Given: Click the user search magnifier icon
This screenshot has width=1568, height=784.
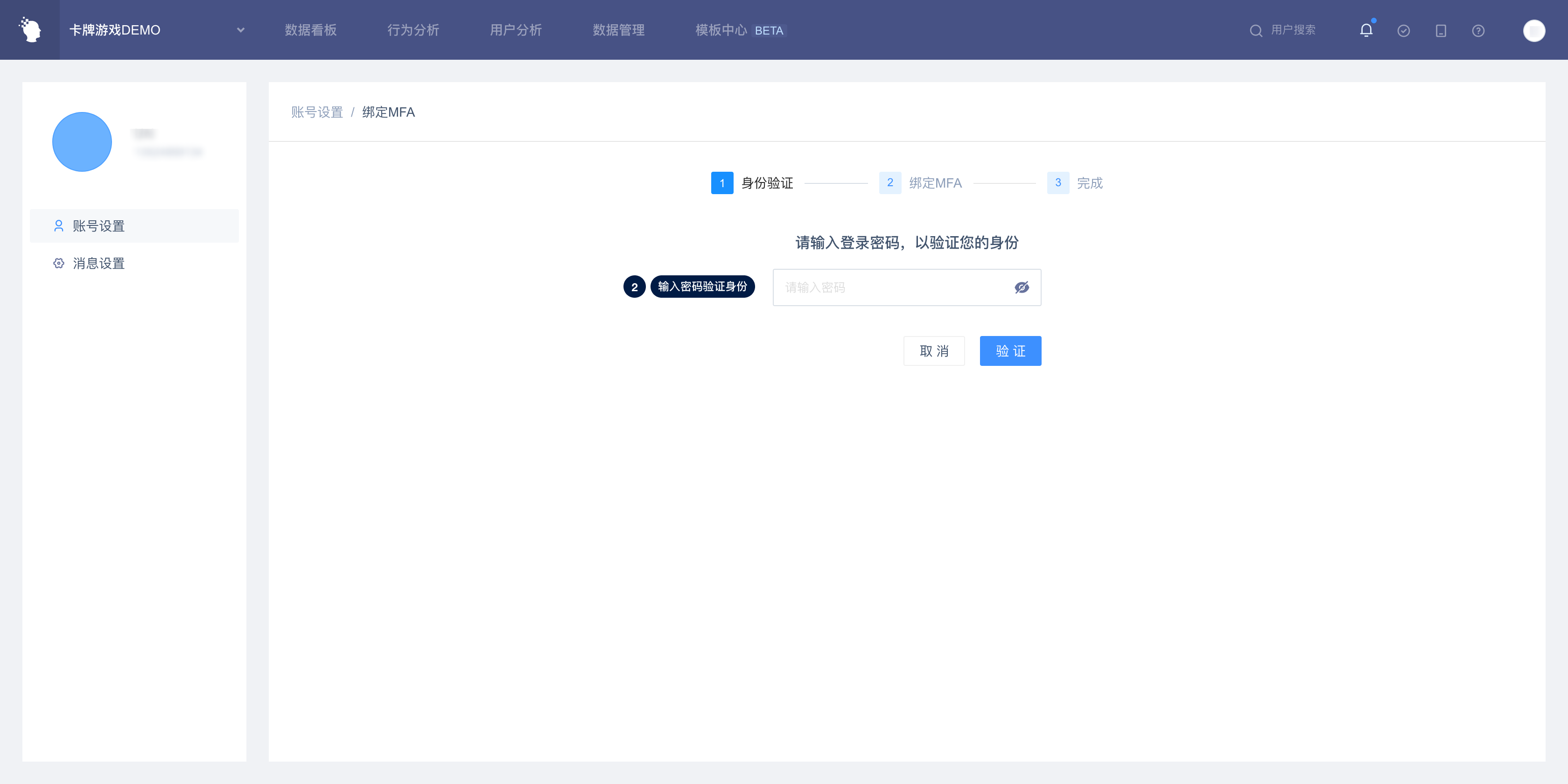Looking at the screenshot, I should tap(1256, 30).
